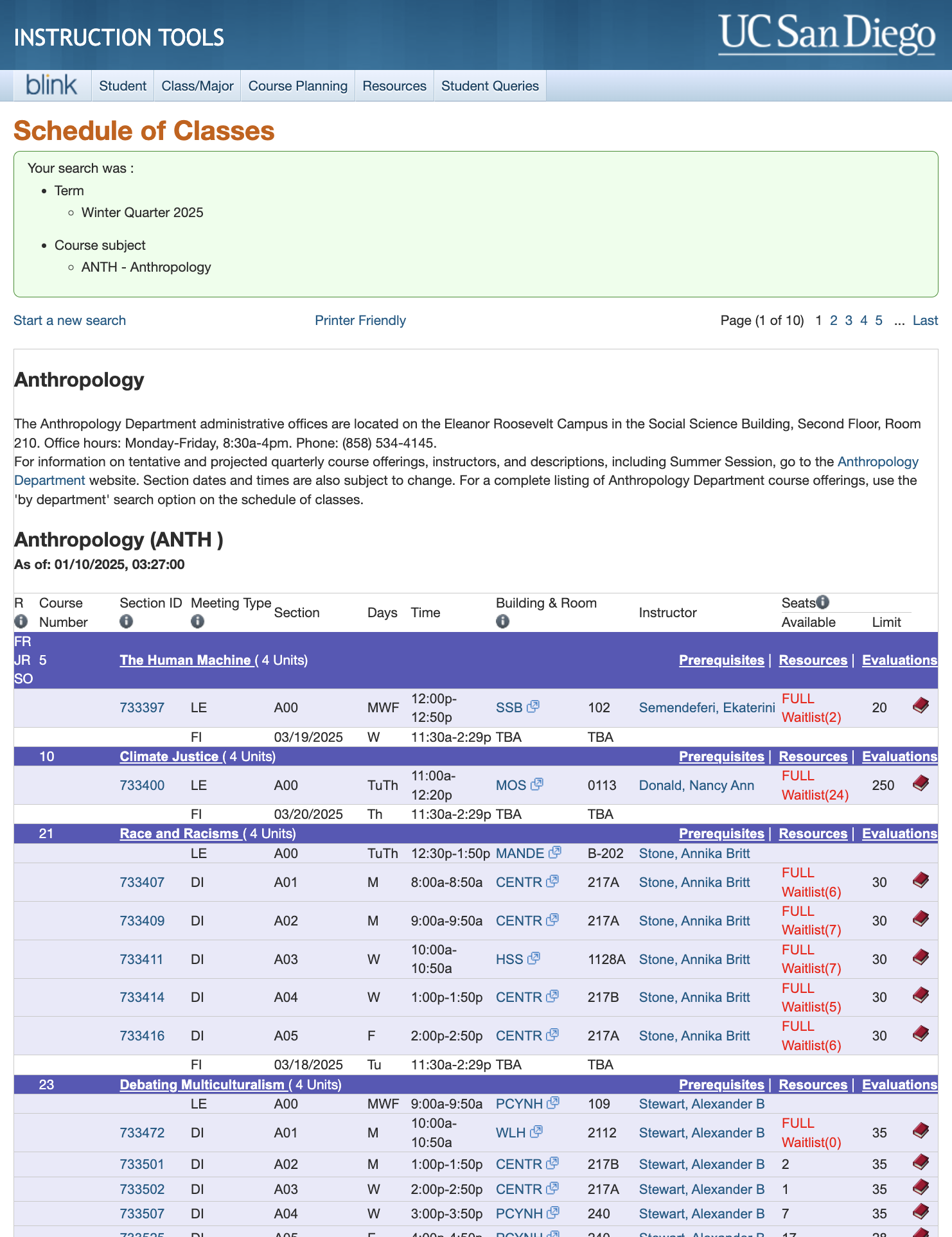Click the blink logo
The width and height of the screenshot is (952, 1237).
tap(51, 85)
